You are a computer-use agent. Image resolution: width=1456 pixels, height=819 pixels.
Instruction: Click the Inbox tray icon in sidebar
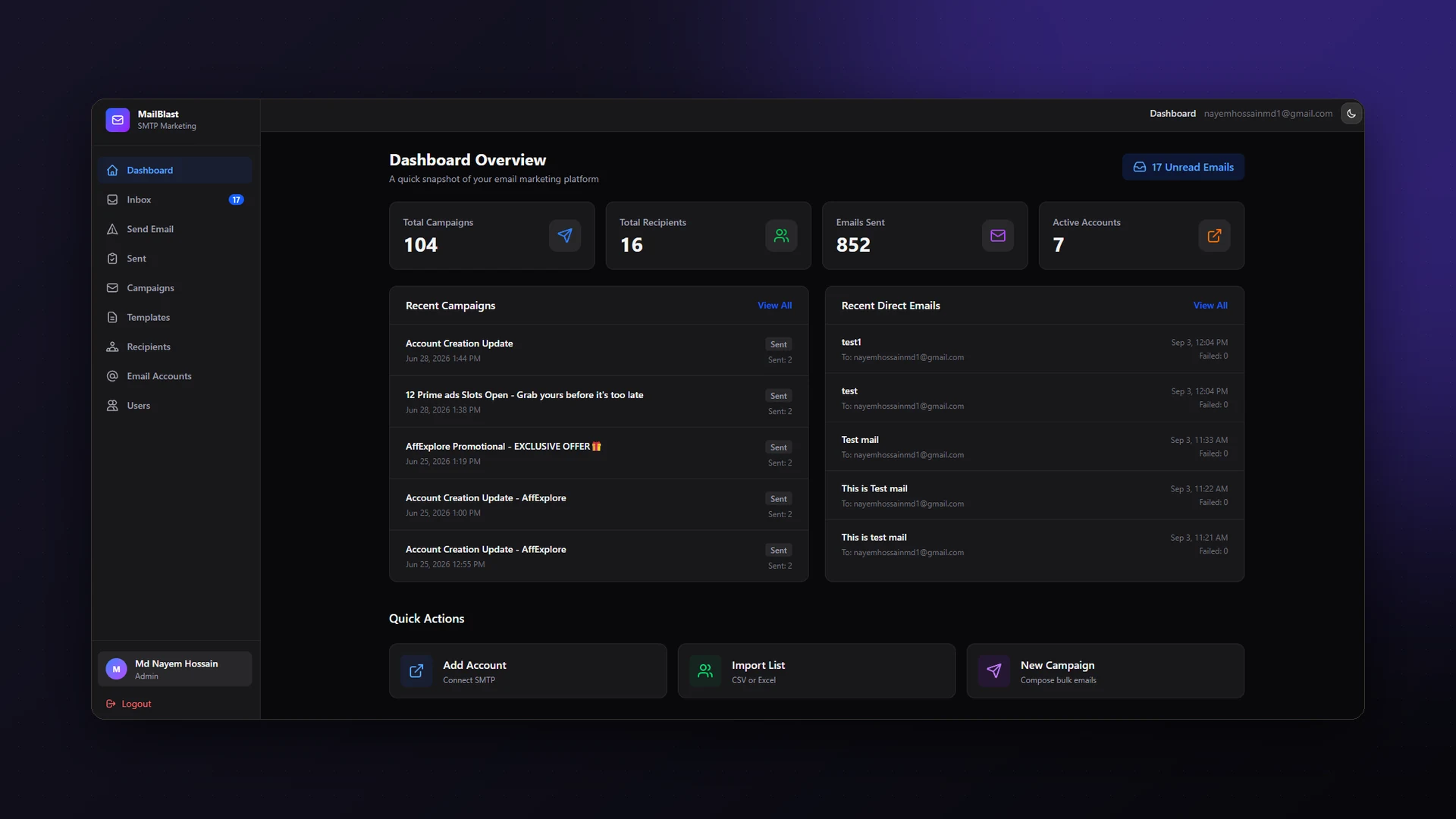coord(112,200)
